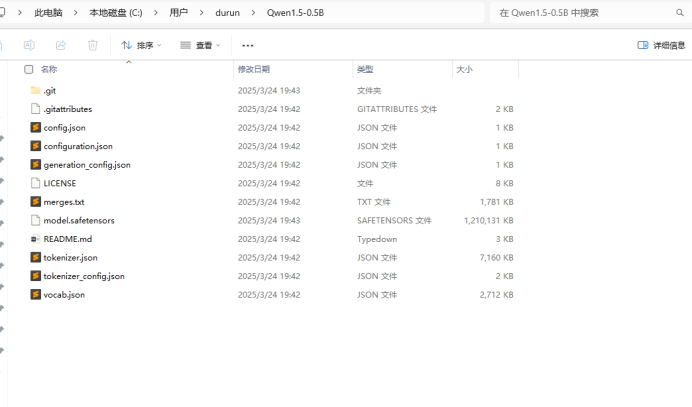The width and height of the screenshot is (692, 407).
Task: Select the configuration.json file icon
Action: pos(36,146)
